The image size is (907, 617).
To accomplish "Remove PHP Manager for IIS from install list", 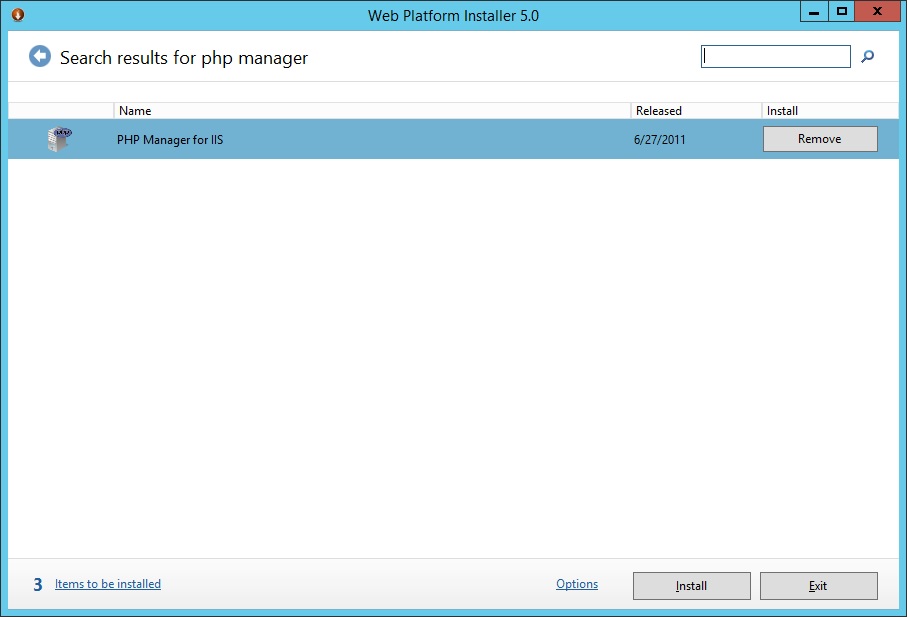I will [x=820, y=139].
